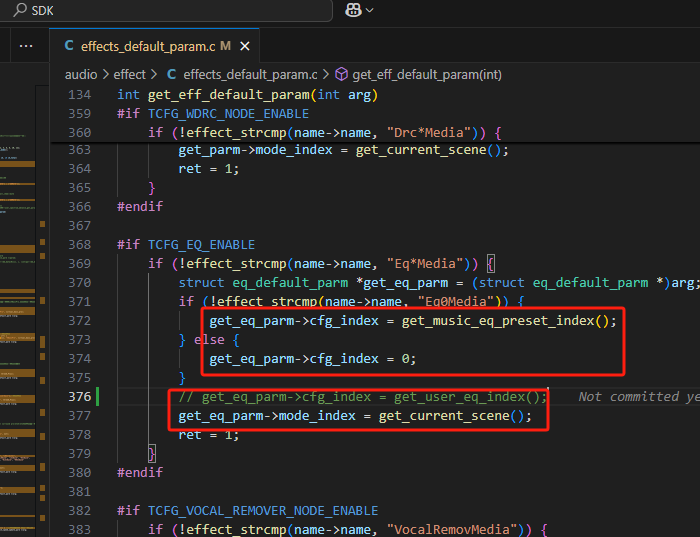Screen dimensions: 700x537
Task: Click sticky line 134 function signature
Action: pyautogui.click(x=247, y=95)
